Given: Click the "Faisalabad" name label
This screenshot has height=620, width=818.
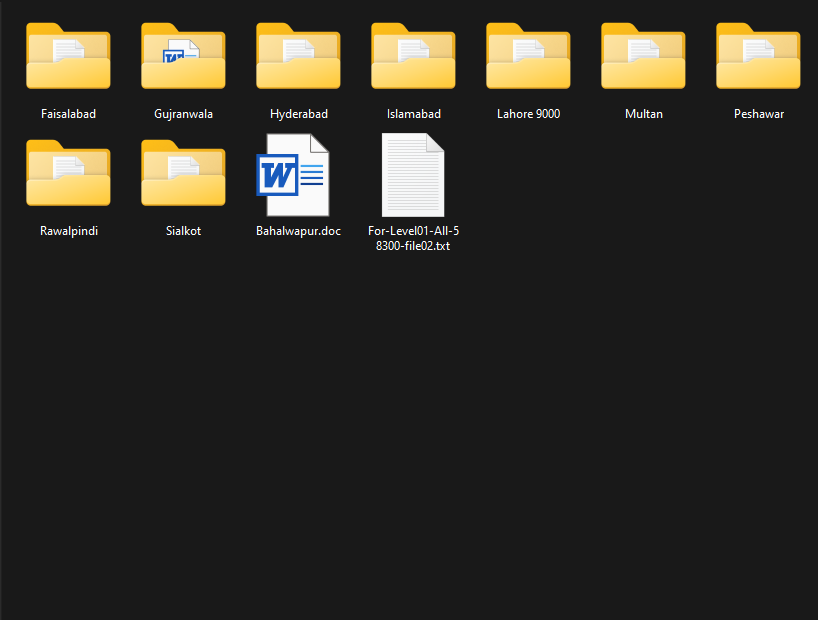Looking at the screenshot, I should [x=68, y=114].
